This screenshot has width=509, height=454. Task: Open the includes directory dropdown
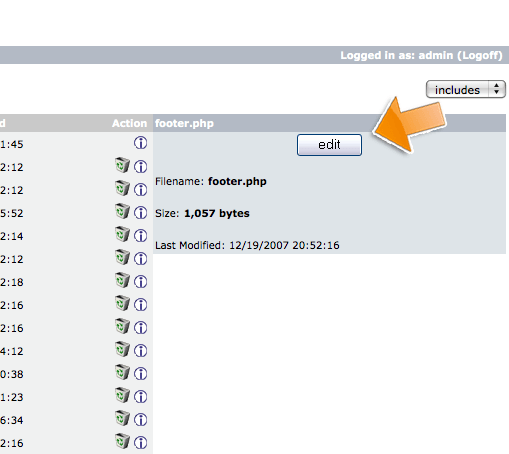pos(466,89)
